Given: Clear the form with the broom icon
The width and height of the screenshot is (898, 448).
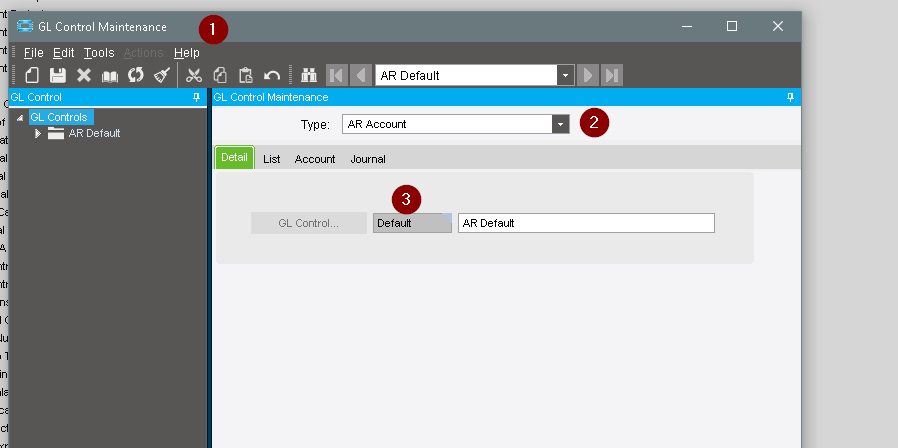Looking at the screenshot, I should (x=162, y=75).
